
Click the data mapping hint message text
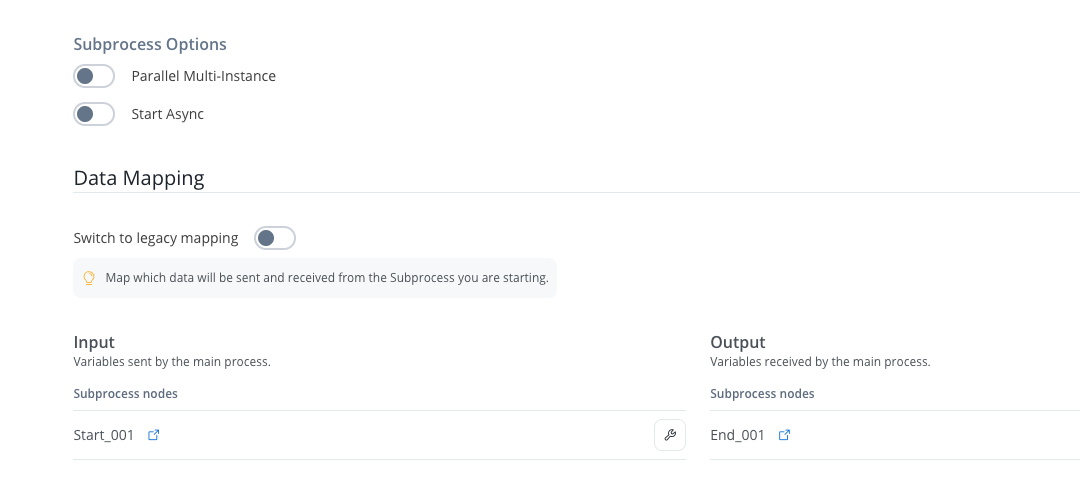327,278
